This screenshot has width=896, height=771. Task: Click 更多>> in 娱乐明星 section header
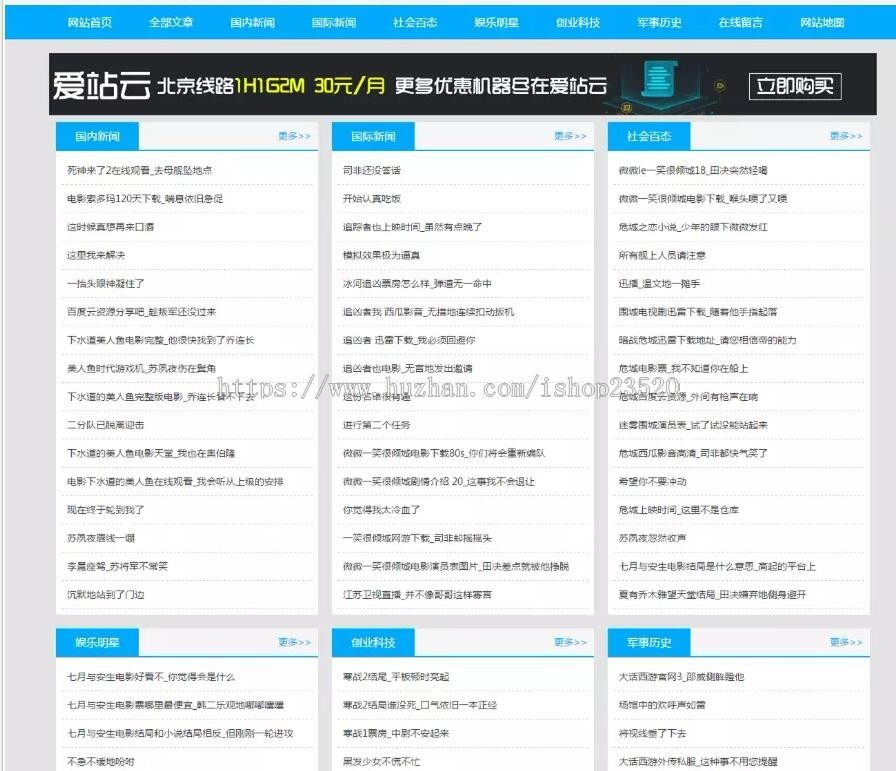(294, 642)
